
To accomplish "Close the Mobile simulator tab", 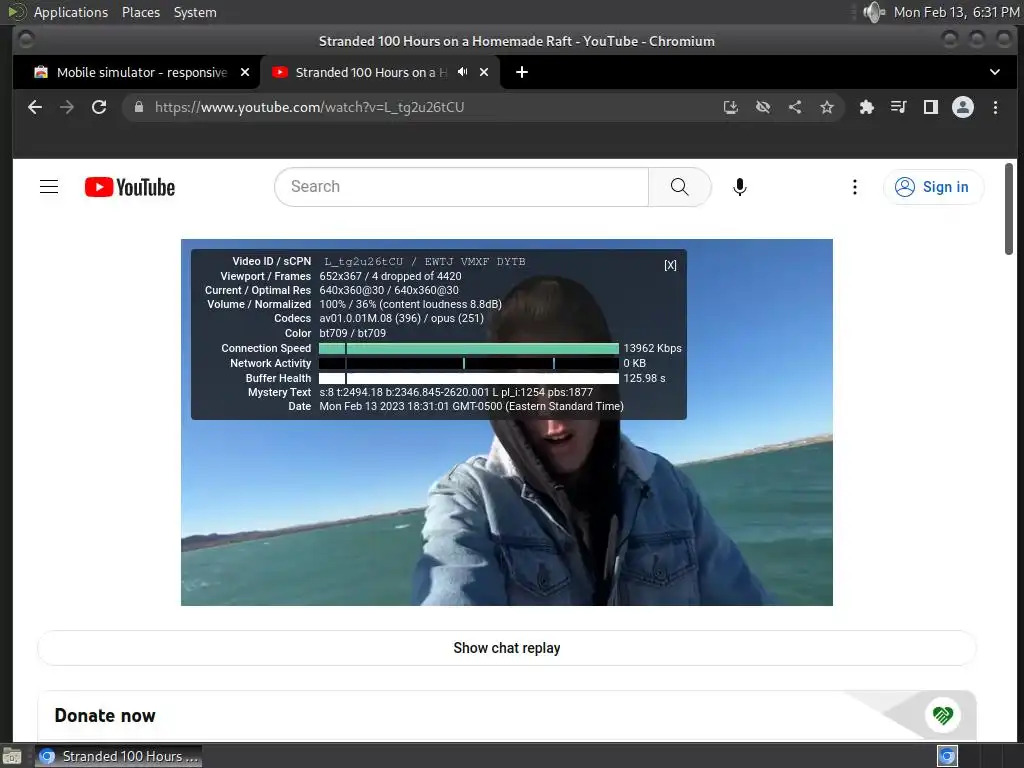I will tap(245, 72).
